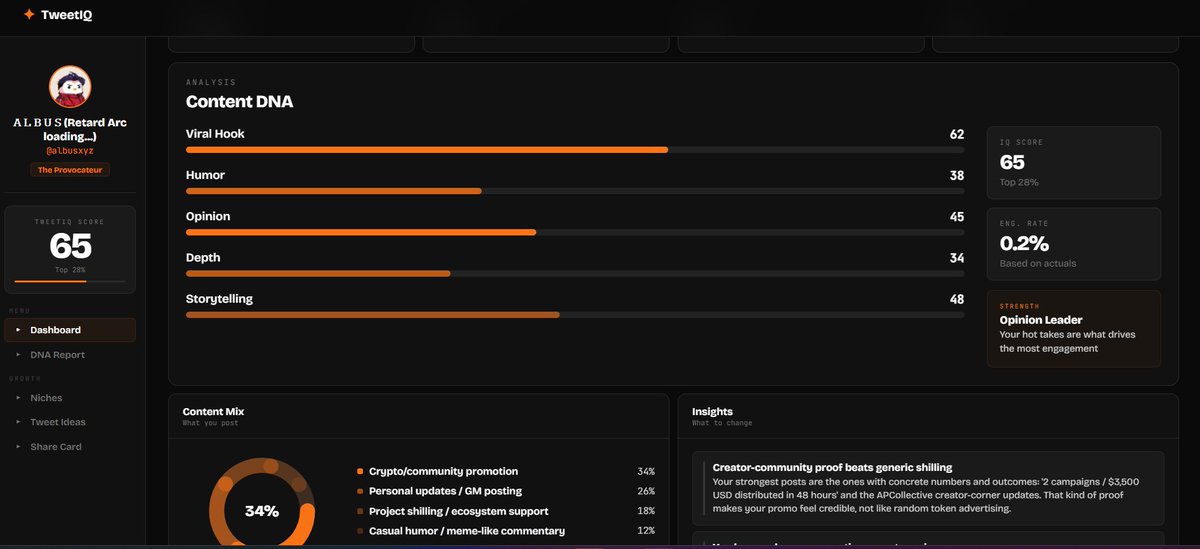Viewport: 1200px width, 549px height.
Task: Click The Provocateur badge
Action: (70, 170)
